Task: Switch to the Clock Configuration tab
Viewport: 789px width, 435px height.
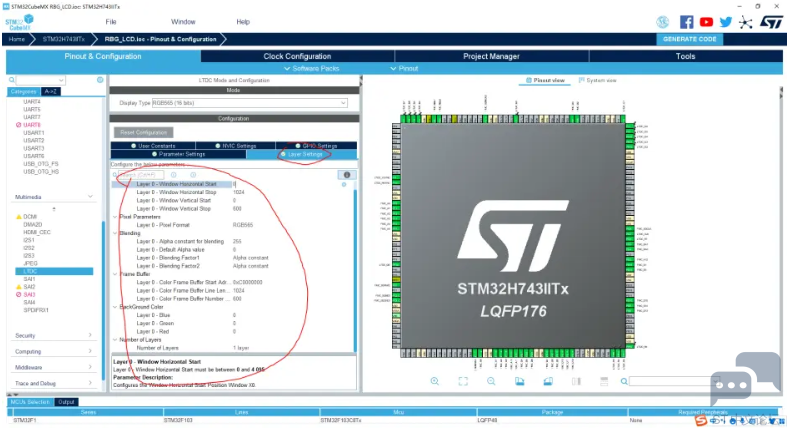Action: pyautogui.click(x=297, y=56)
